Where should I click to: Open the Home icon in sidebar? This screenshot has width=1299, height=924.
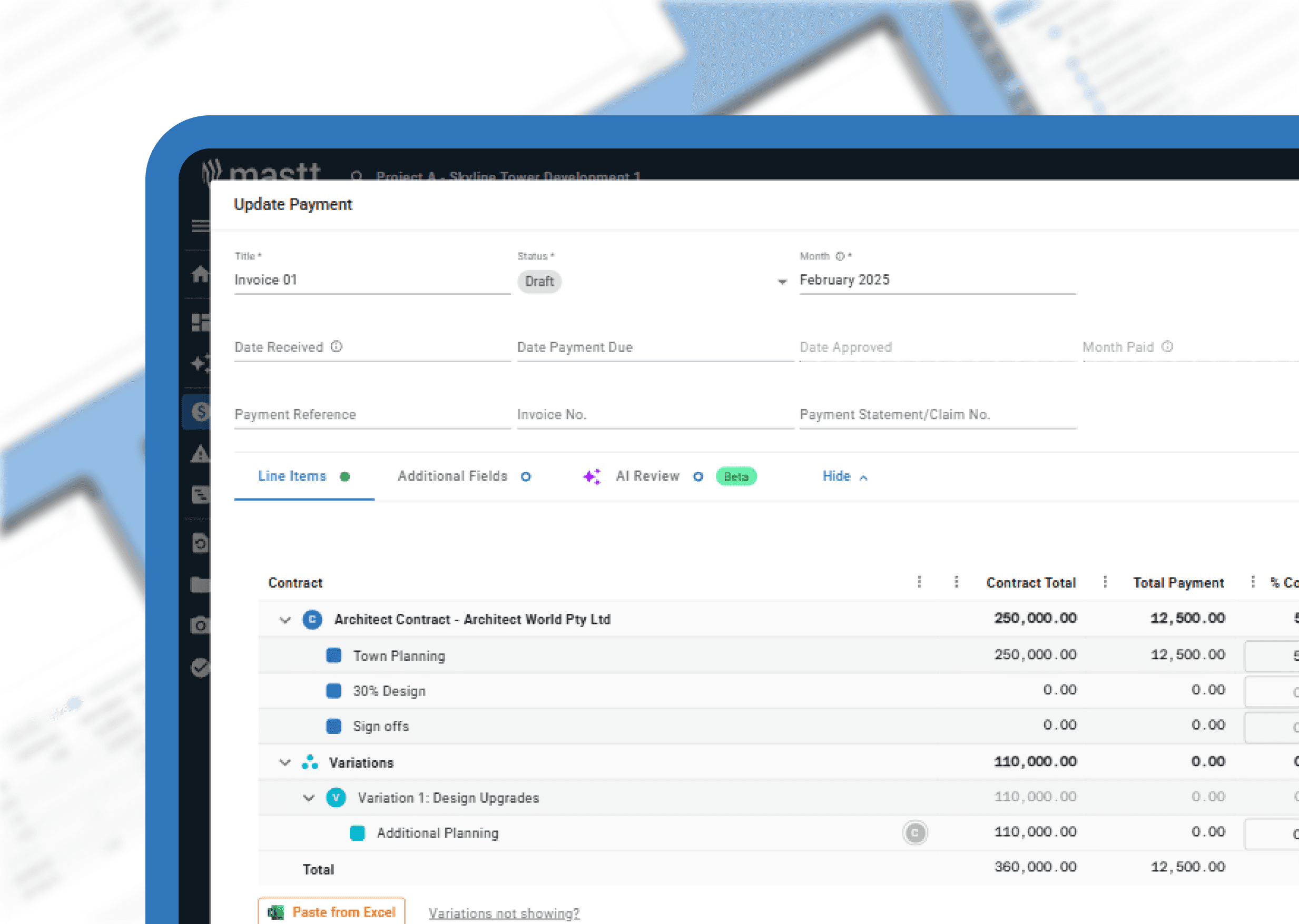coord(200,274)
